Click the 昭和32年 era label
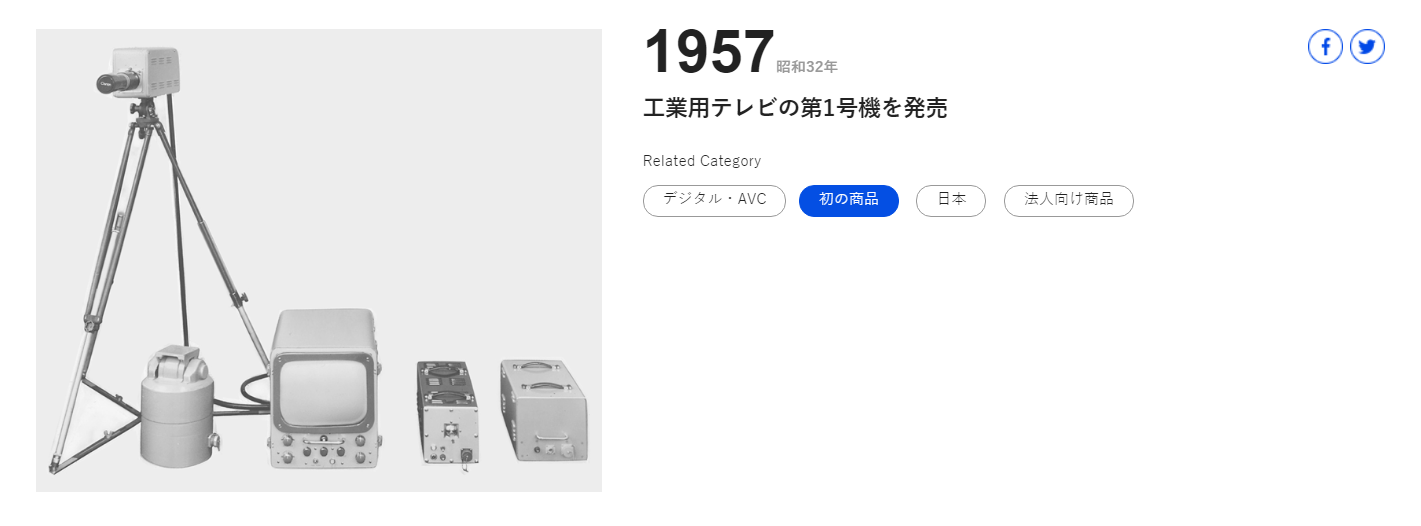This screenshot has width=1421, height=526. [x=807, y=67]
